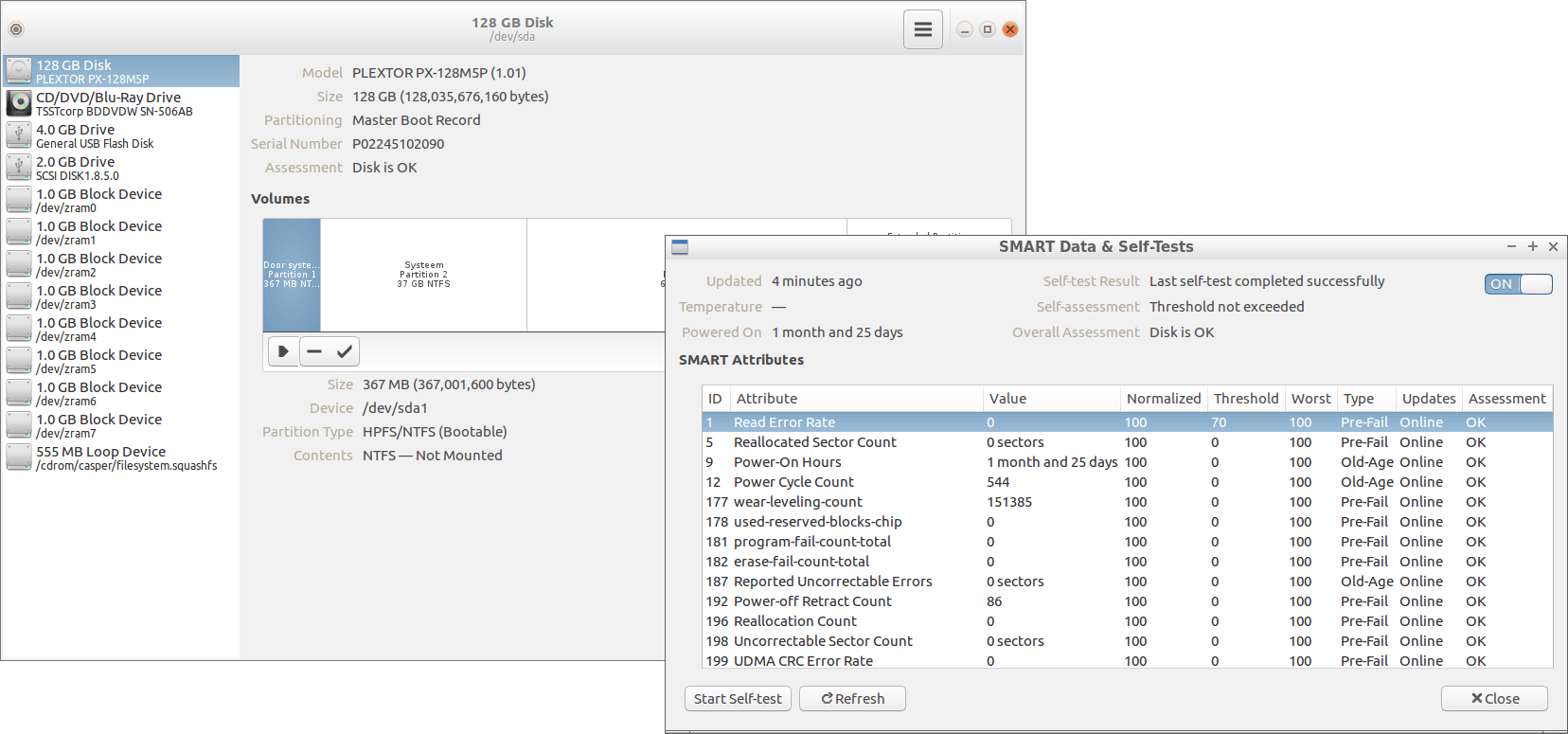This screenshot has width=1568, height=734.
Task: Click the Assessment column header in SMART table
Action: coord(1507,399)
